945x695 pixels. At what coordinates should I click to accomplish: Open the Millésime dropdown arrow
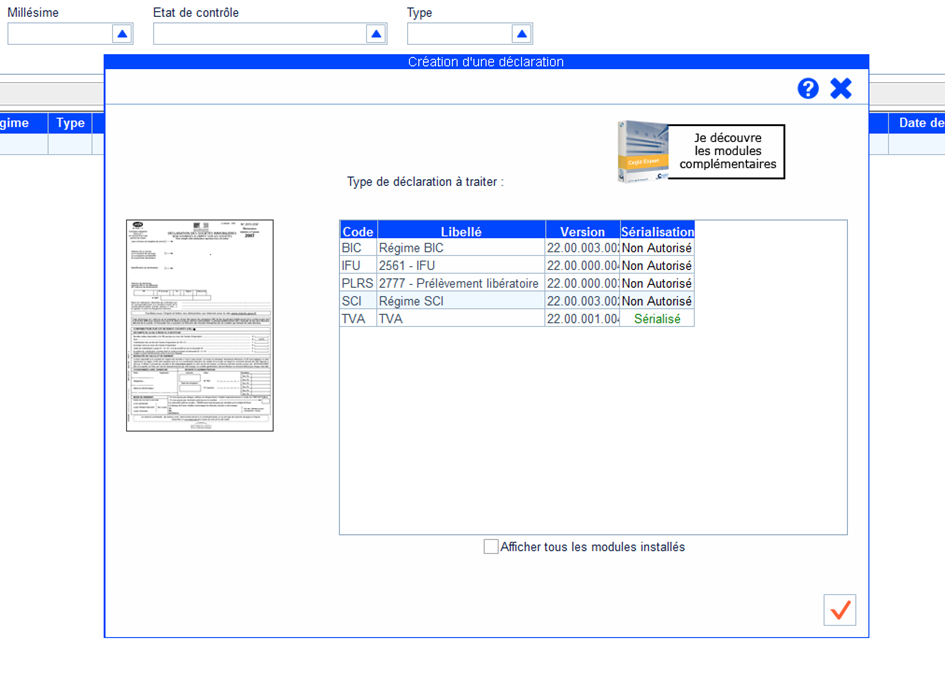click(x=122, y=34)
